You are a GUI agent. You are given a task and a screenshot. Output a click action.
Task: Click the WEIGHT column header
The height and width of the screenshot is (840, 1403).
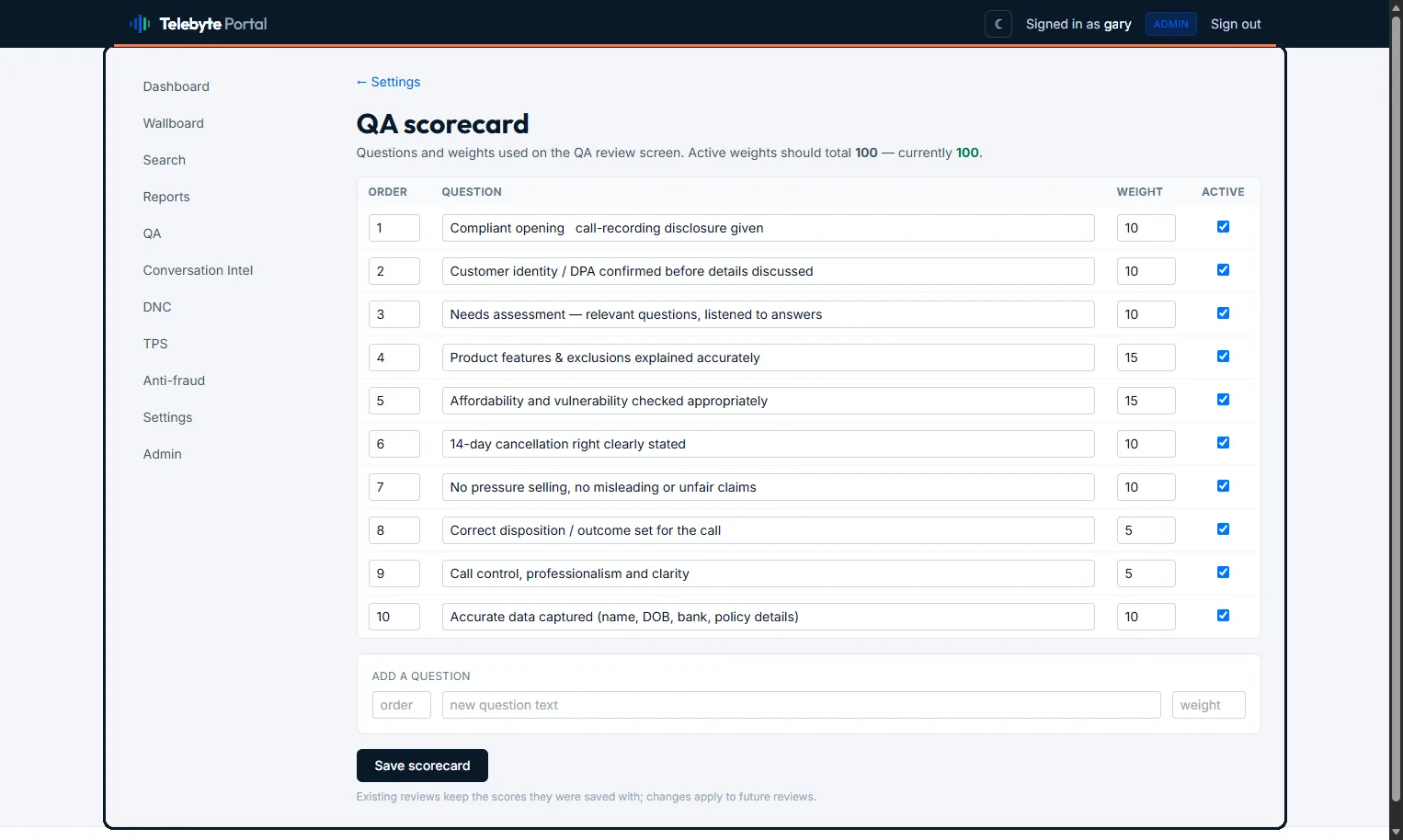[1139, 192]
